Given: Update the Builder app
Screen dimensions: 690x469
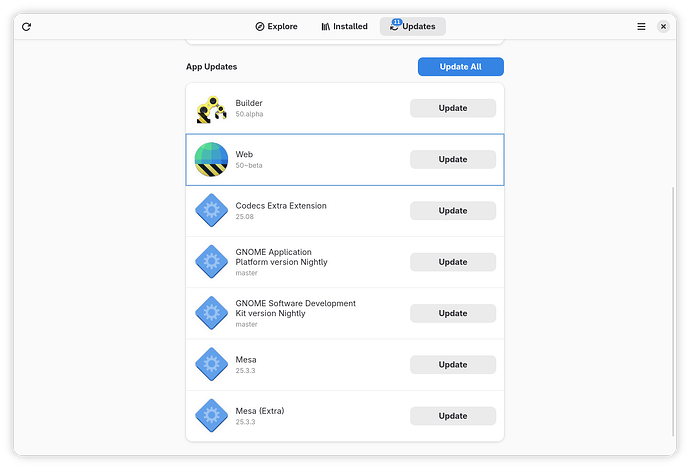Looking at the screenshot, I should coord(452,108).
